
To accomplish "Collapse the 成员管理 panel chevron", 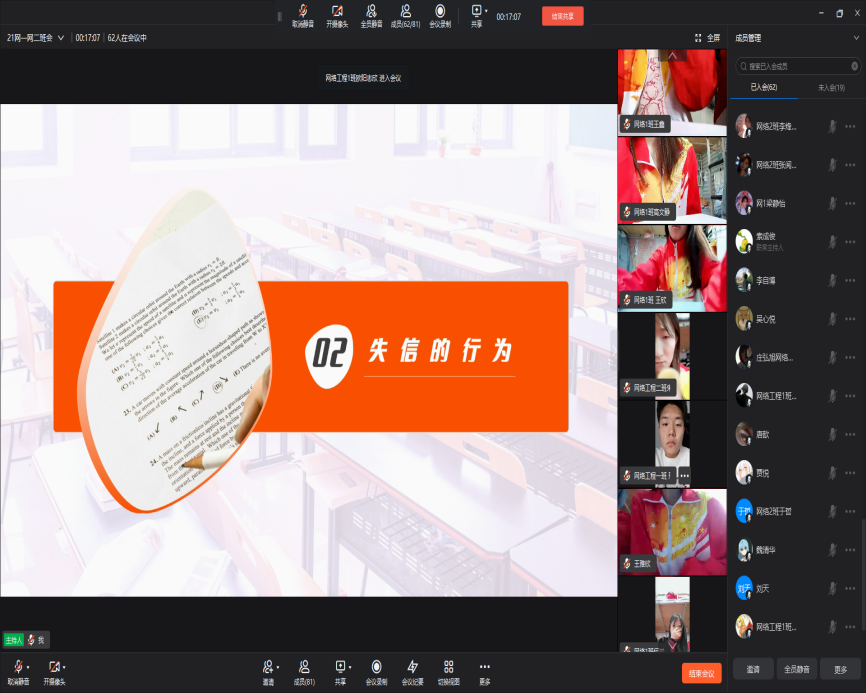I will [856, 38].
